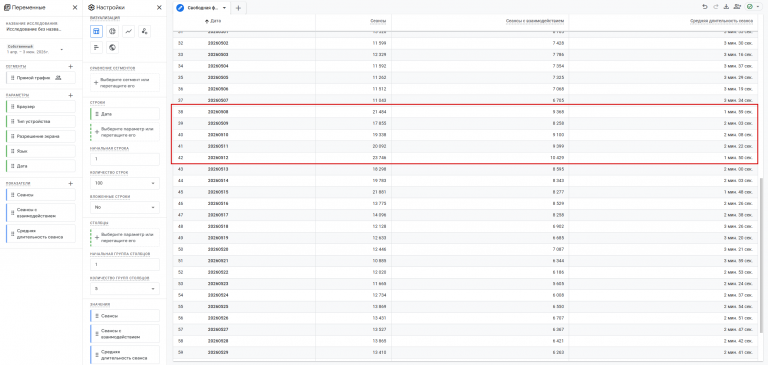Click the segment comparison drop zone
The height and width of the screenshot is (365, 768).
pos(124,82)
